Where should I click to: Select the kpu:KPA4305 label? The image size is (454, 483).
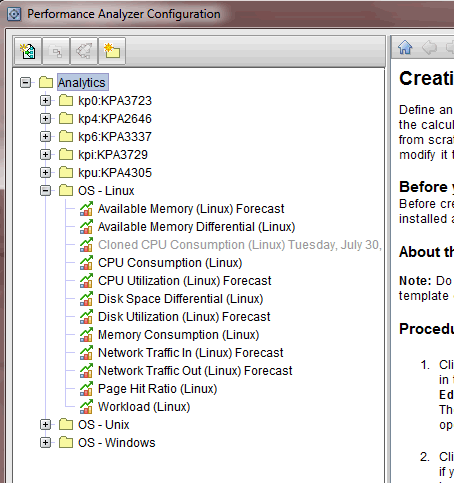pyautogui.click(x=115, y=172)
